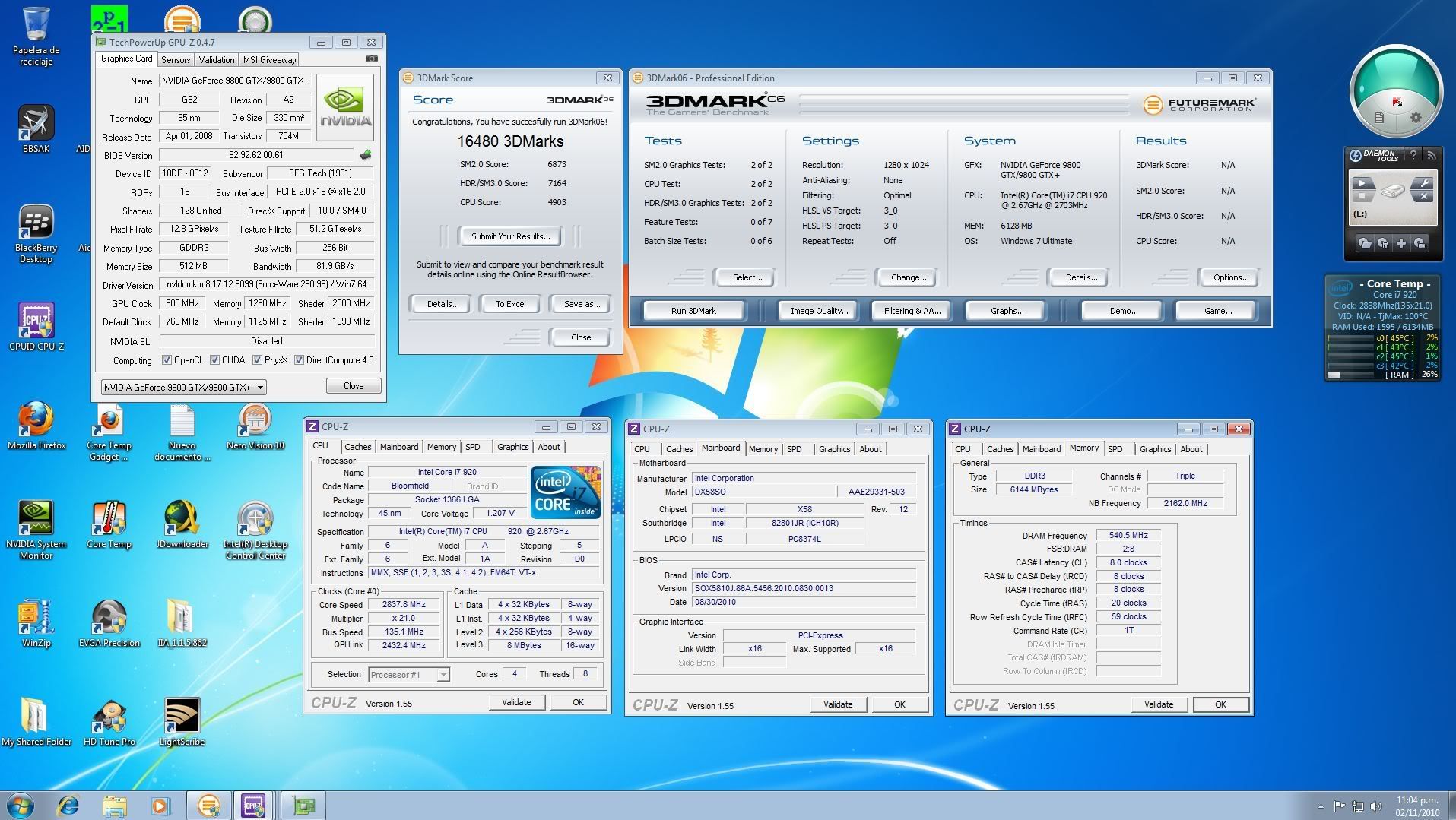Viewport: 1456px width, 820px height.
Task: Open the Nero Vision 10 desktop shortcut
Action: (255, 426)
